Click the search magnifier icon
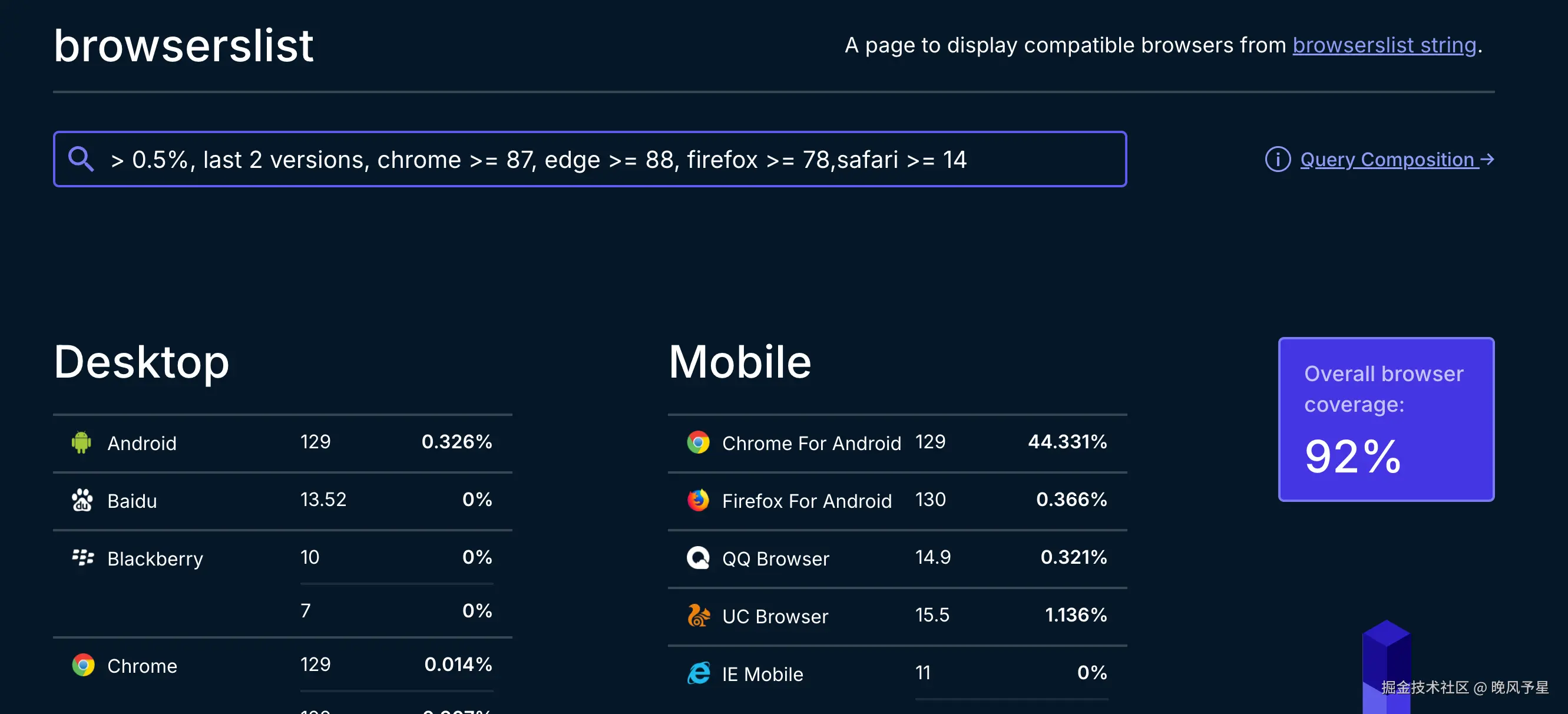Viewport: 1568px width, 714px height. [x=81, y=160]
